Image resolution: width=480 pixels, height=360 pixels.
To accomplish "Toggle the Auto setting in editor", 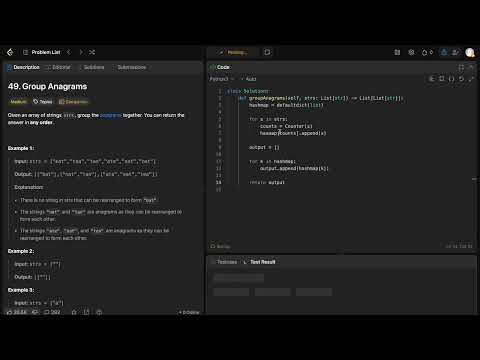I will (249, 79).
